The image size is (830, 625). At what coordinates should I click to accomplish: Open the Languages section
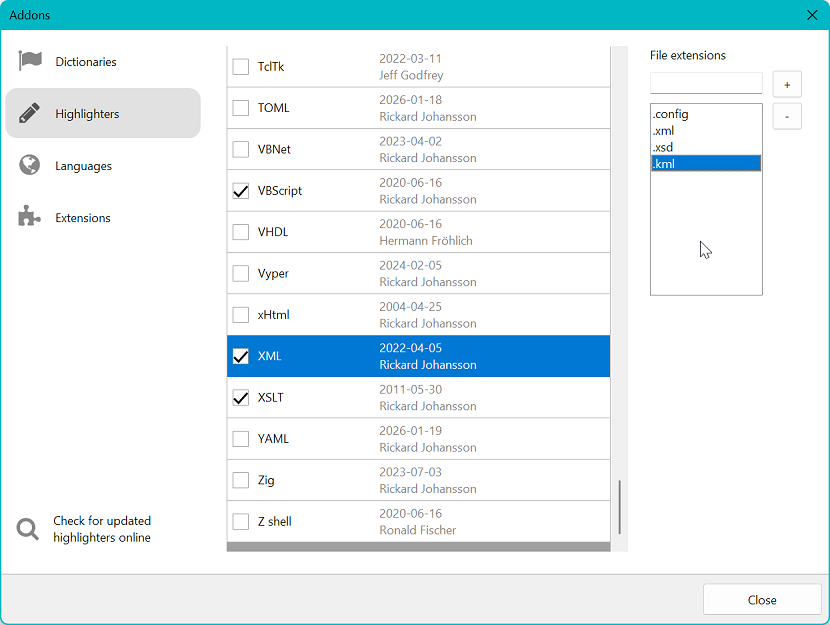click(x=103, y=166)
